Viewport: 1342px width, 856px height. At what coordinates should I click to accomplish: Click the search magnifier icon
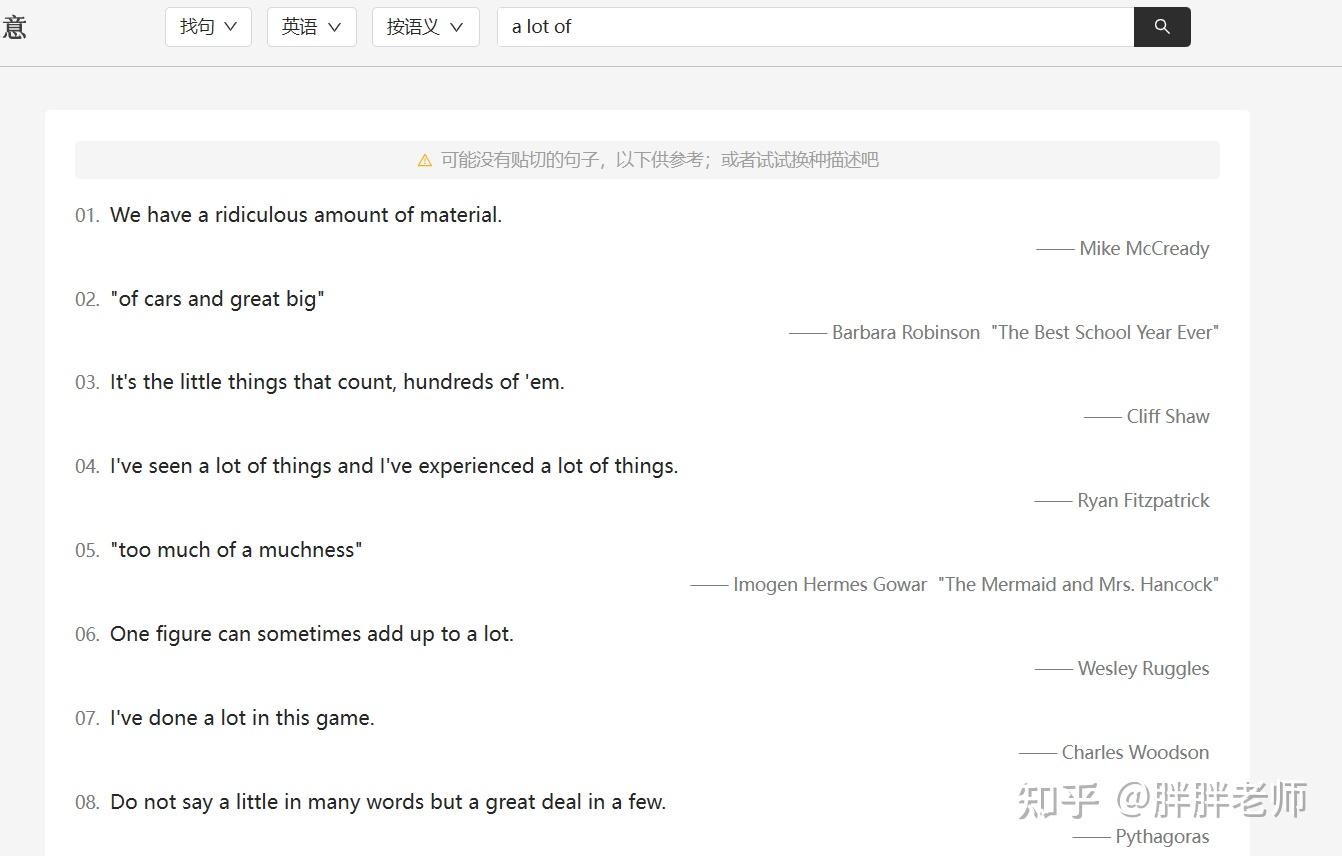(1161, 27)
